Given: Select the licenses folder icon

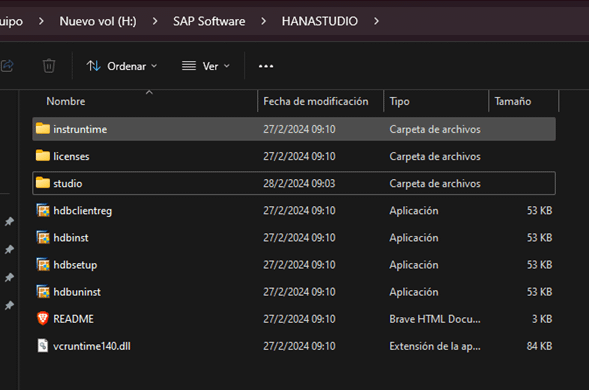Looking at the screenshot, I should point(43,156).
